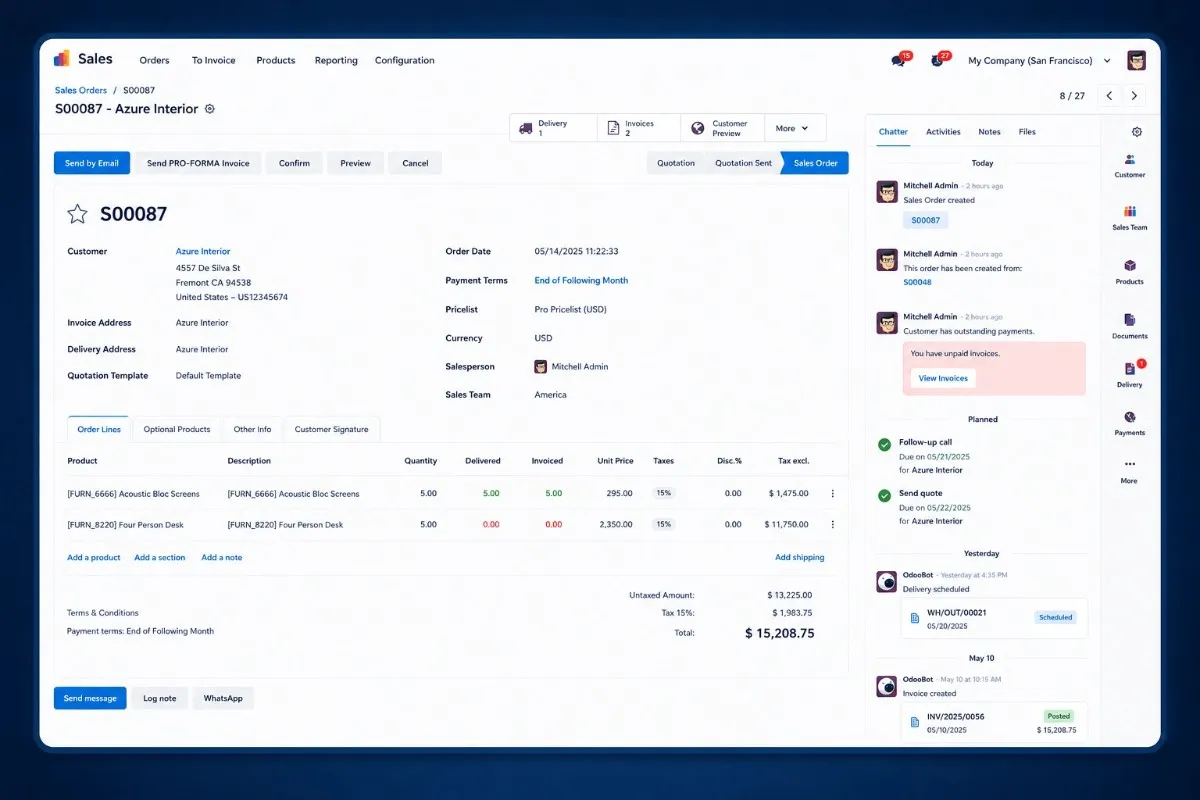Viewport: 1200px width, 800px height.
Task: Select the Order Lines tab
Action: click(99, 429)
